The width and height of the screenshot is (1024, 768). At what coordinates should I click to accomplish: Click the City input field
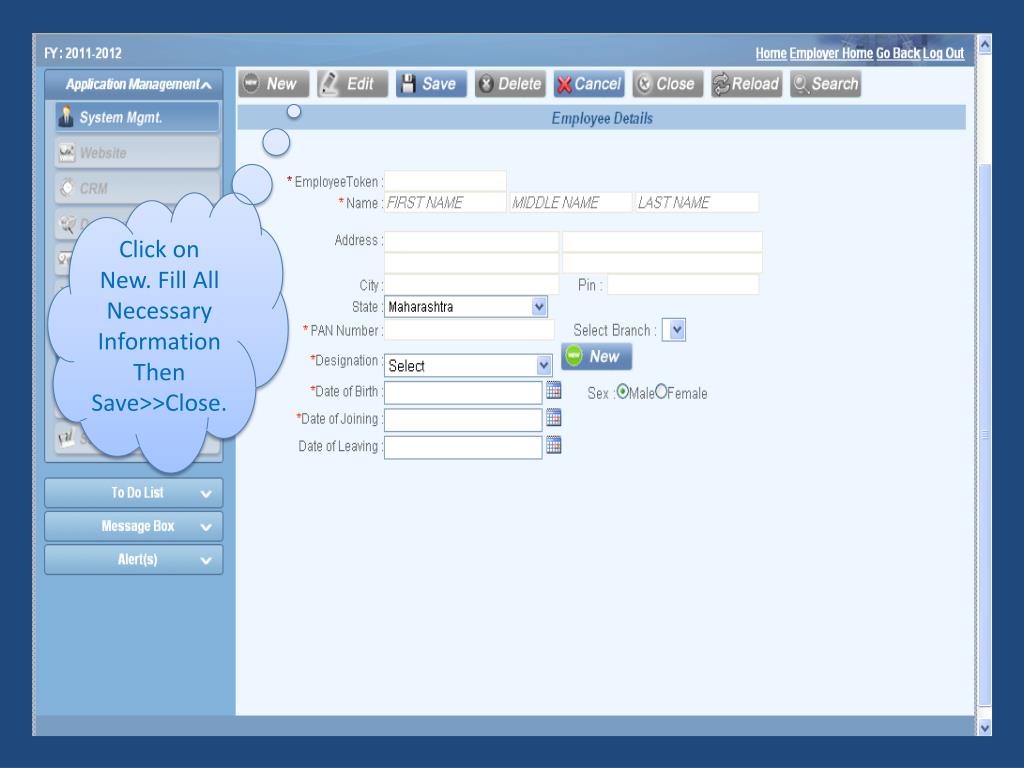[x=472, y=285]
